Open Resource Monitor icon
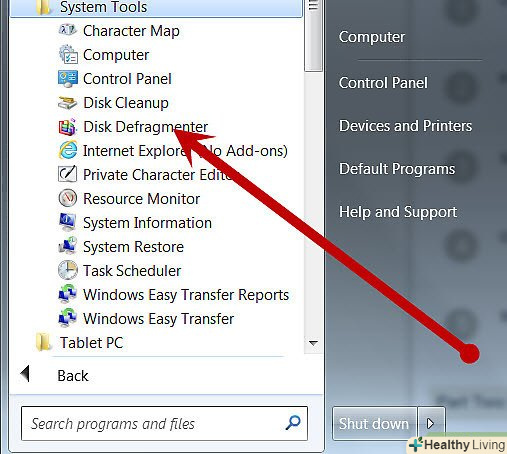Screen dimensions: 507x454 68,198
